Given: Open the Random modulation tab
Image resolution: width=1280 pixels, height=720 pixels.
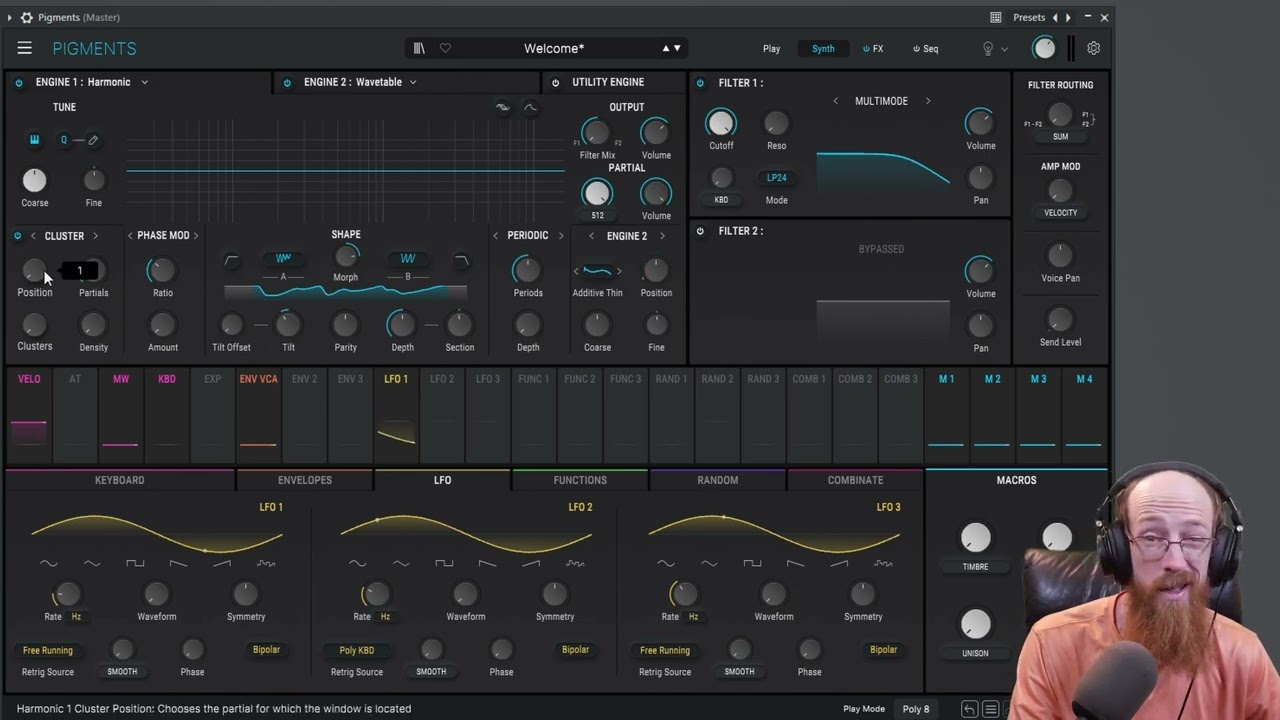Looking at the screenshot, I should point(718,480).
